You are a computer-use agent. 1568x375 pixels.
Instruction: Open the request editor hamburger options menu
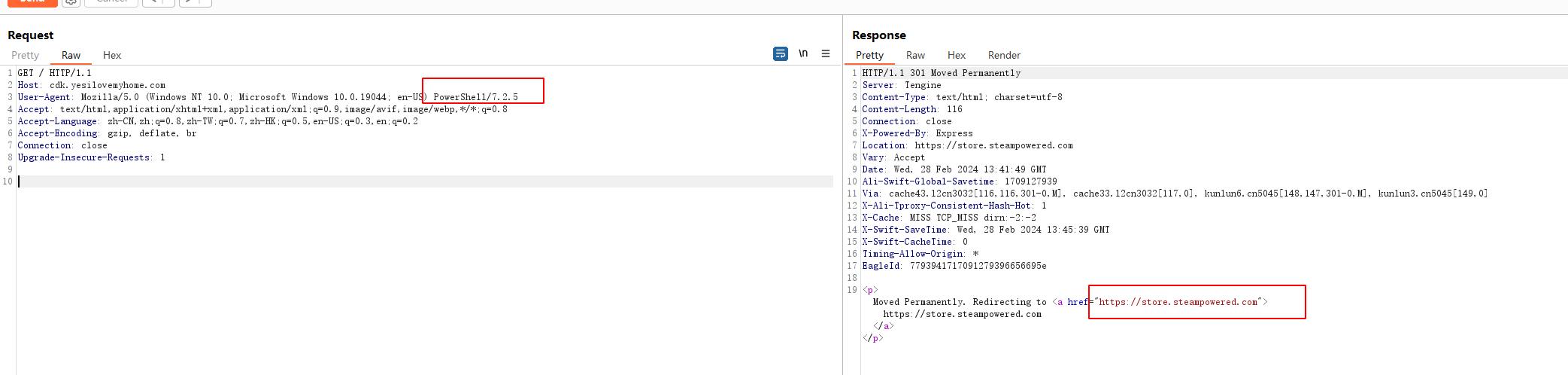pos(826,53)
